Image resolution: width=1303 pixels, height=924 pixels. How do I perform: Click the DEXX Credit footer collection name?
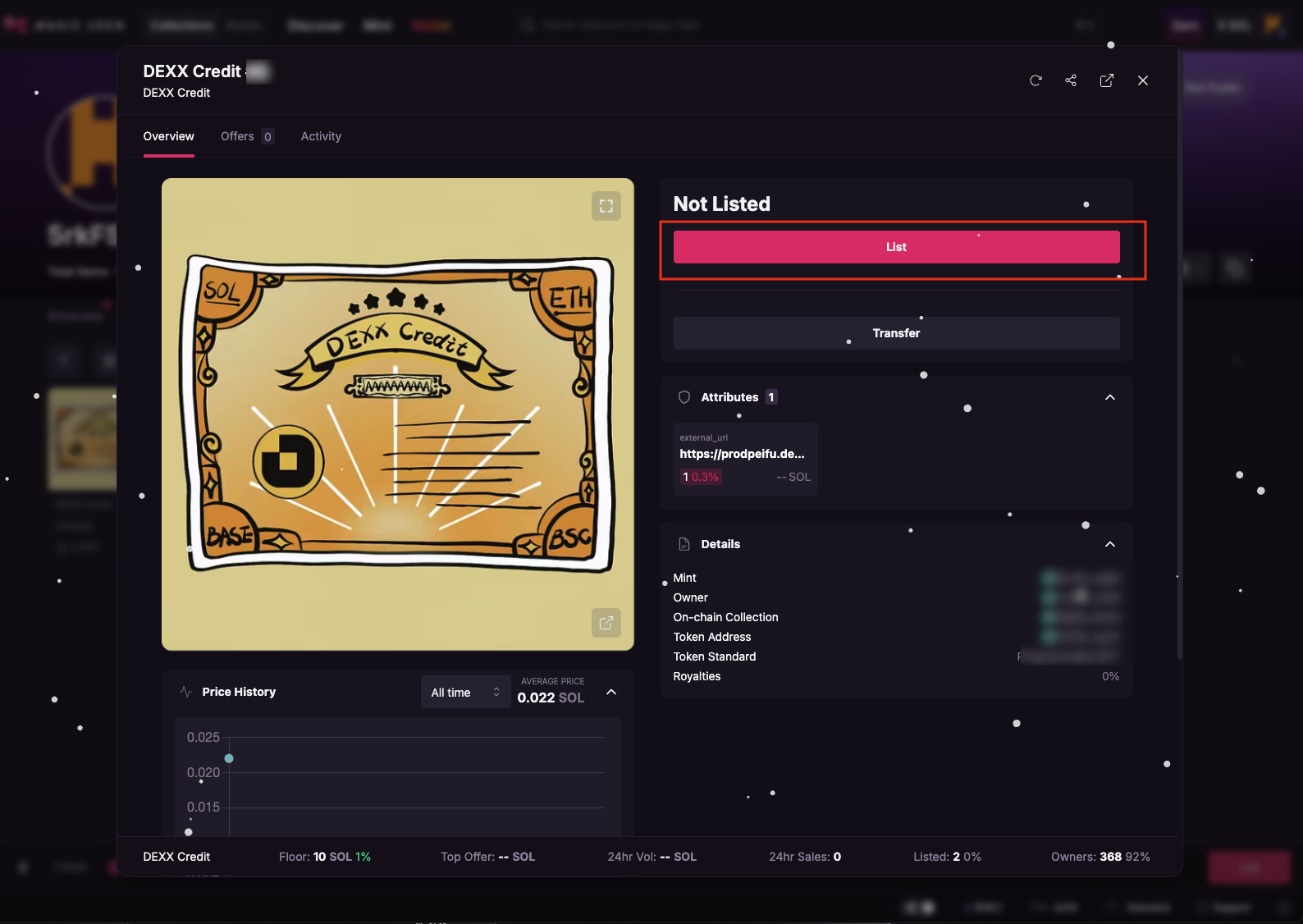pos(176,857)
